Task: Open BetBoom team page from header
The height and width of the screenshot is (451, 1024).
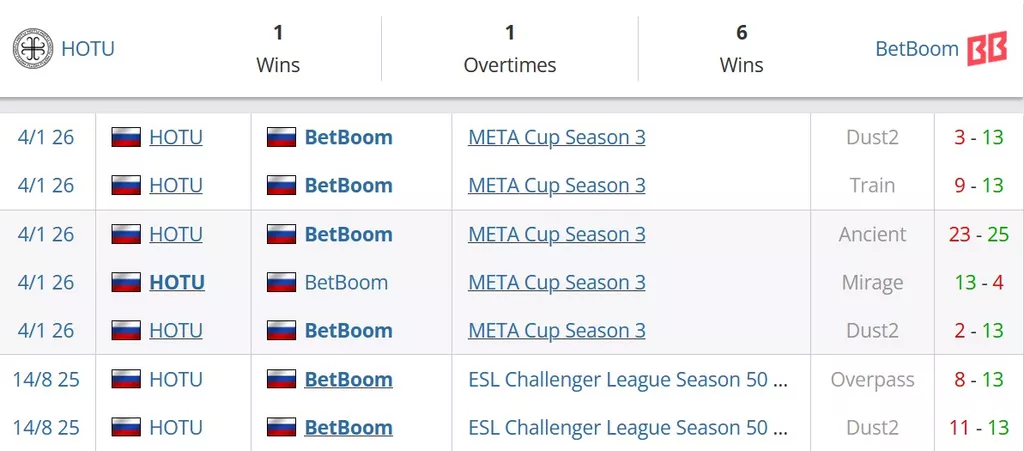Action: coord(916,48)
